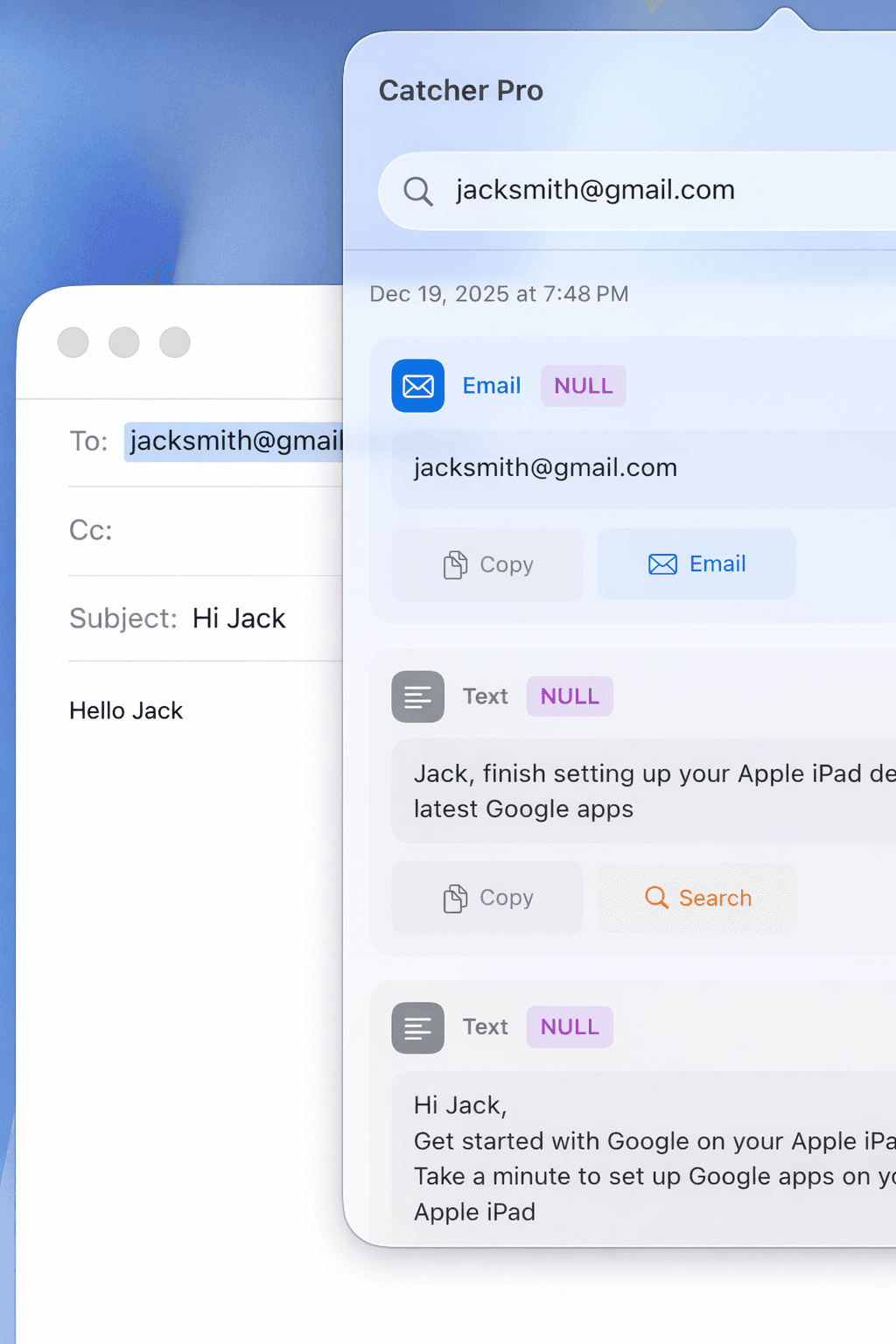
Task: Click the Catcher Pro title
Action: [x=461, y=91]
